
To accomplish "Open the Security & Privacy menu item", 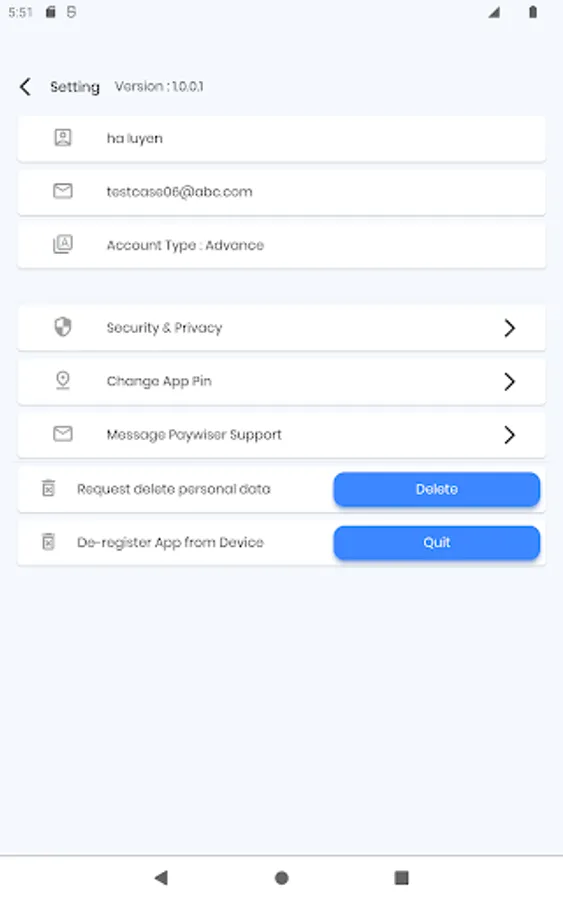I will [281, 328].
